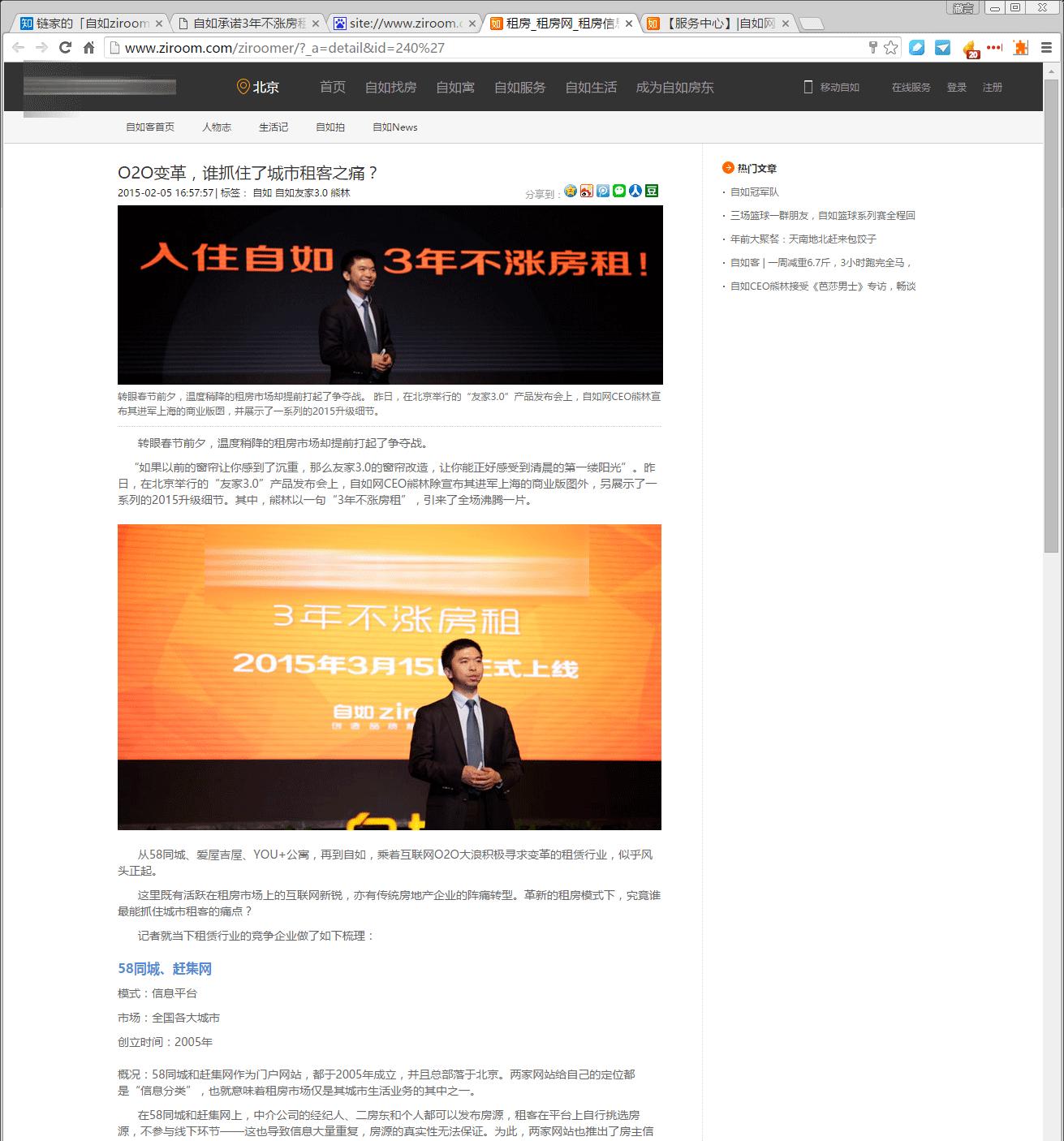Image resolution: width=1064 pixels, height=1141 pixels.
Task: Open the article 年前大聚餐：天南地北赶来包饺子
Action: click(803, 239)
